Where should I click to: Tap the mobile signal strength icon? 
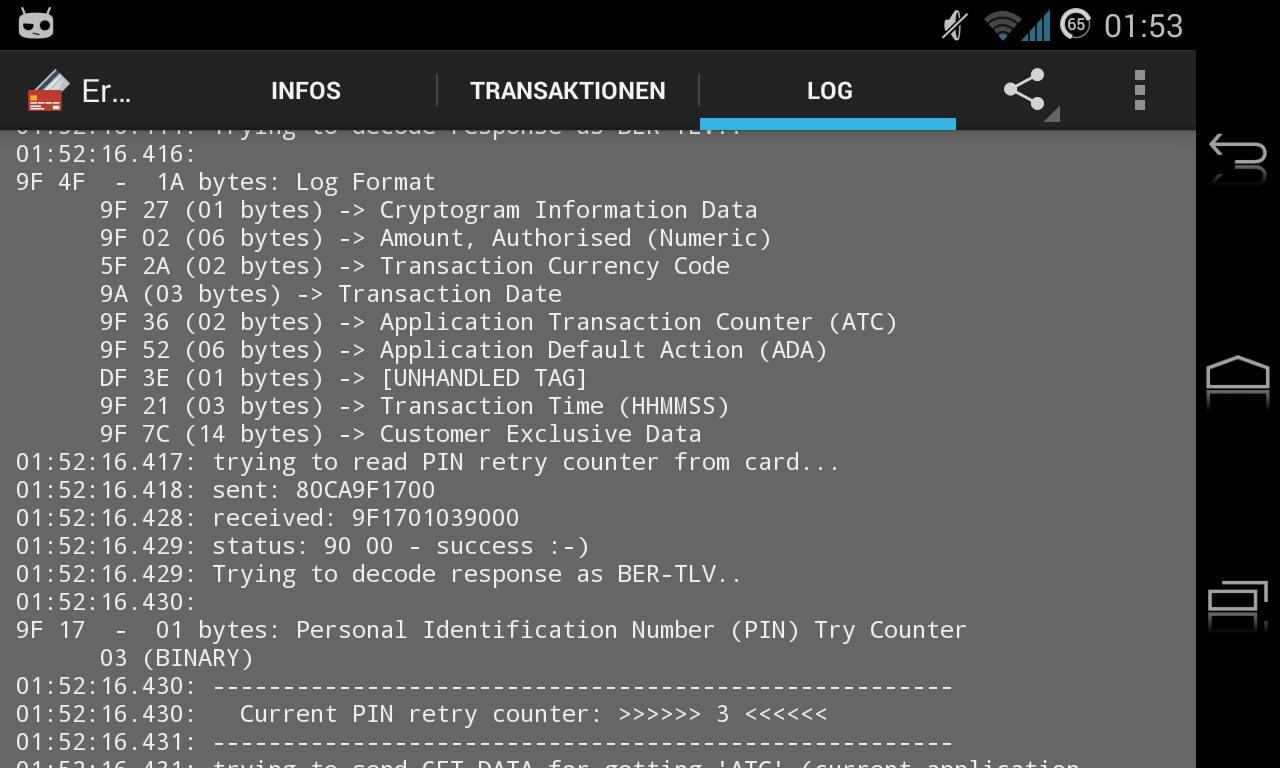[1036, 25]
